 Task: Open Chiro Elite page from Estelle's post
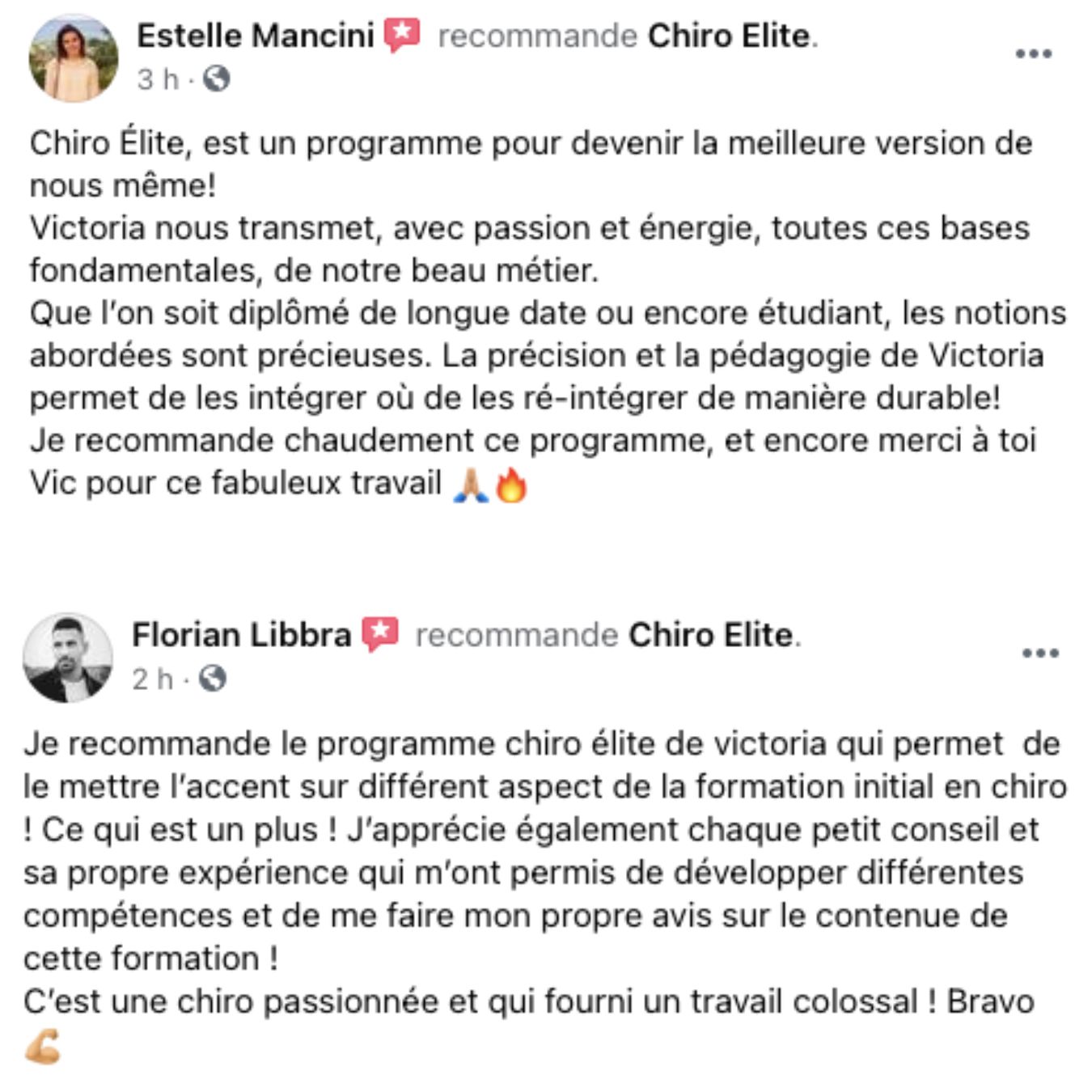[x=728, y=36]
